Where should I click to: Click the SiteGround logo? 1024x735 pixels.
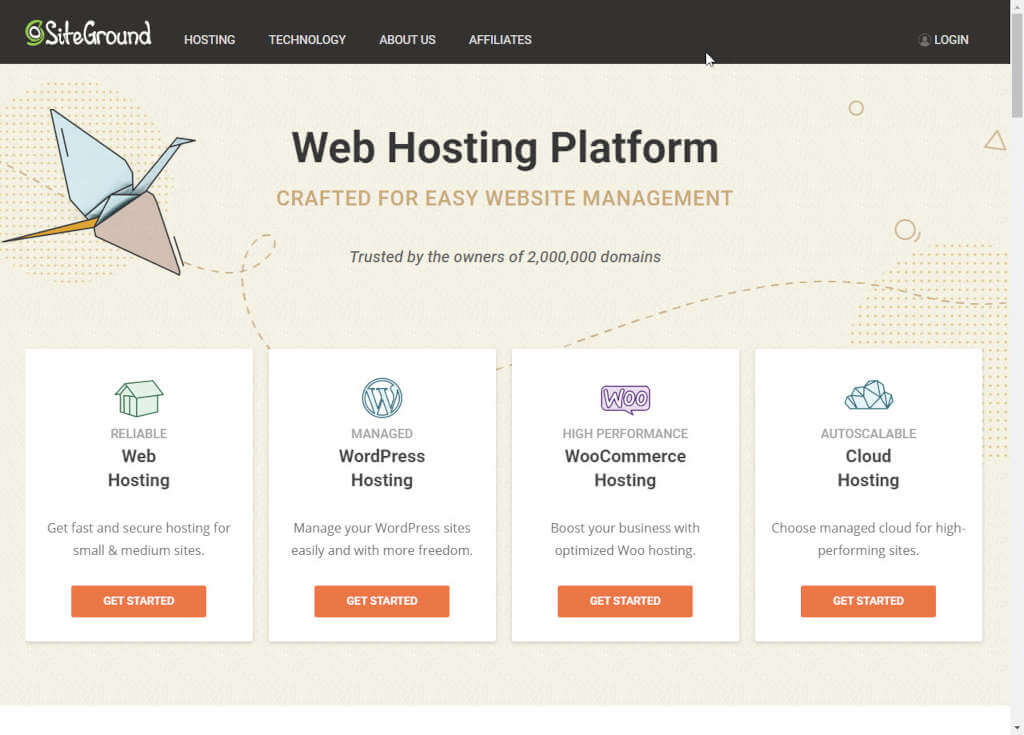[88, 33]
